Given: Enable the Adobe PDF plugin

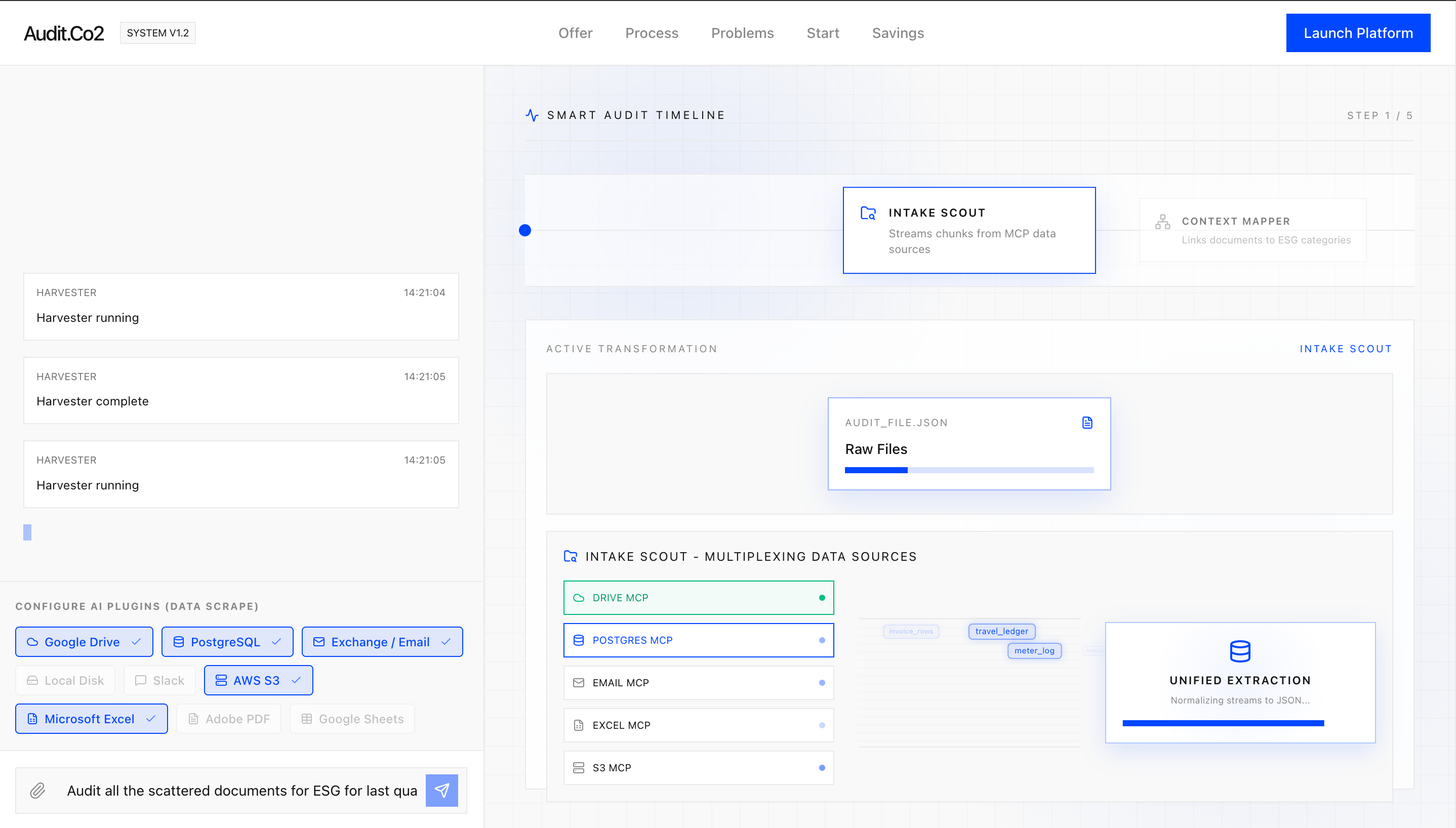Looking at the screenshot, I should pos(229,719).
